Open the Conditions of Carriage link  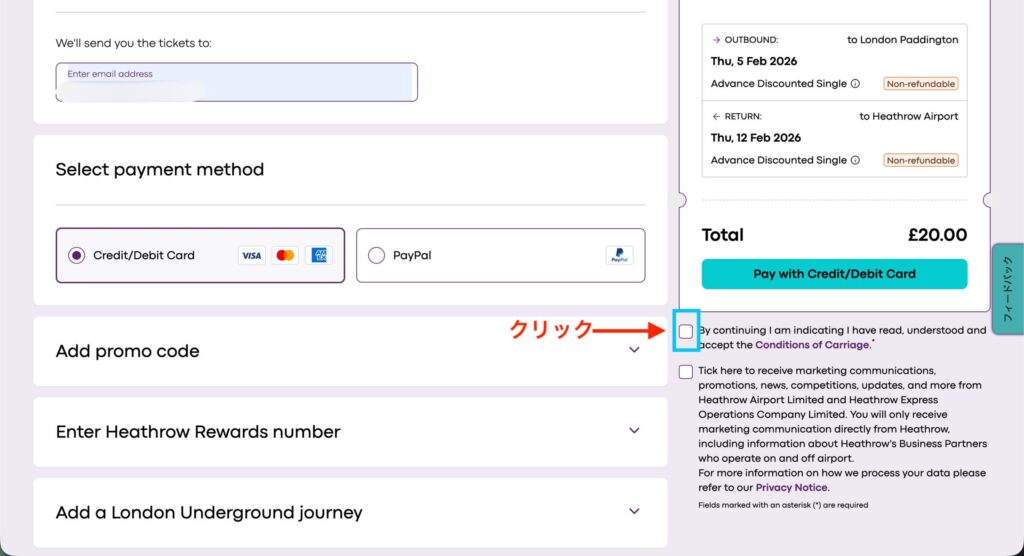coord(812,345)
